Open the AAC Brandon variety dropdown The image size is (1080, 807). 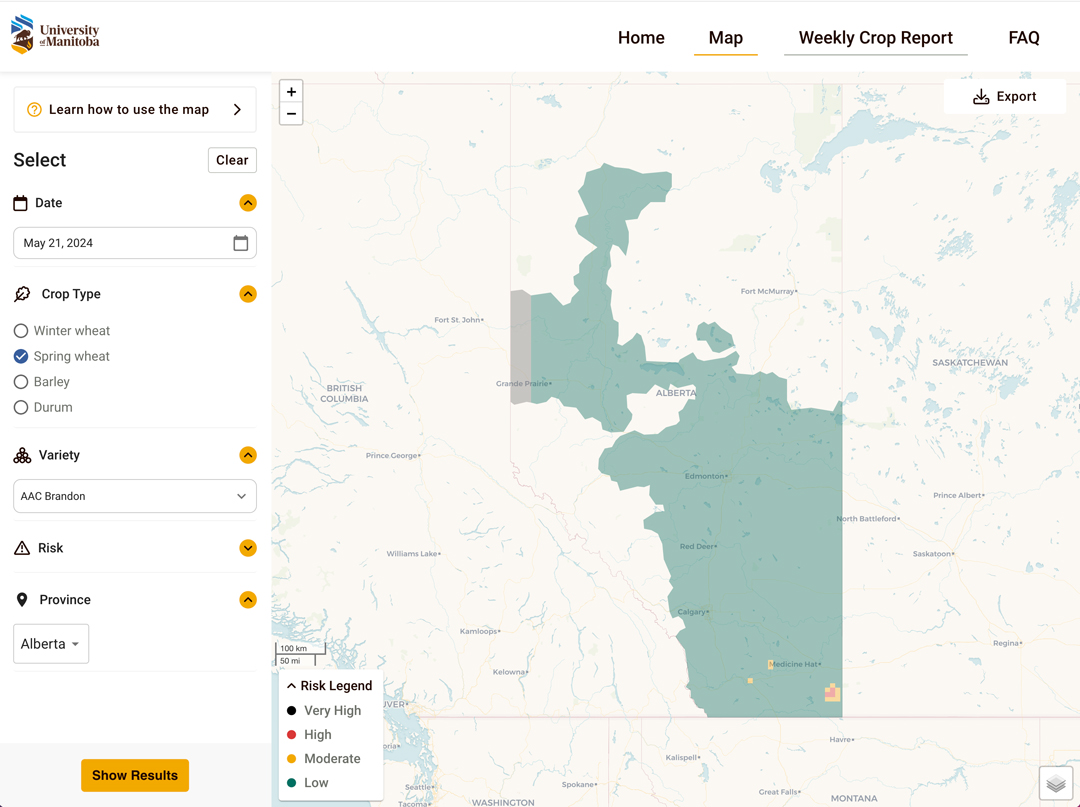click(x=135, y=495)
